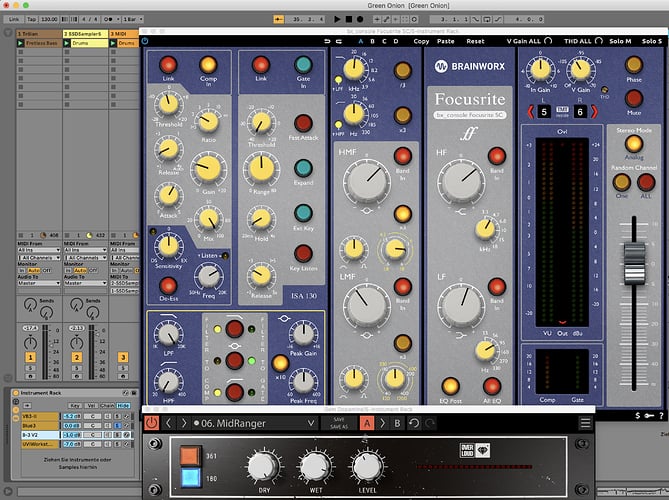Click Reset in the bx_console toolbar
This screenshot has width=669, height=500.
pyautogui.click(x=475, y=41)
